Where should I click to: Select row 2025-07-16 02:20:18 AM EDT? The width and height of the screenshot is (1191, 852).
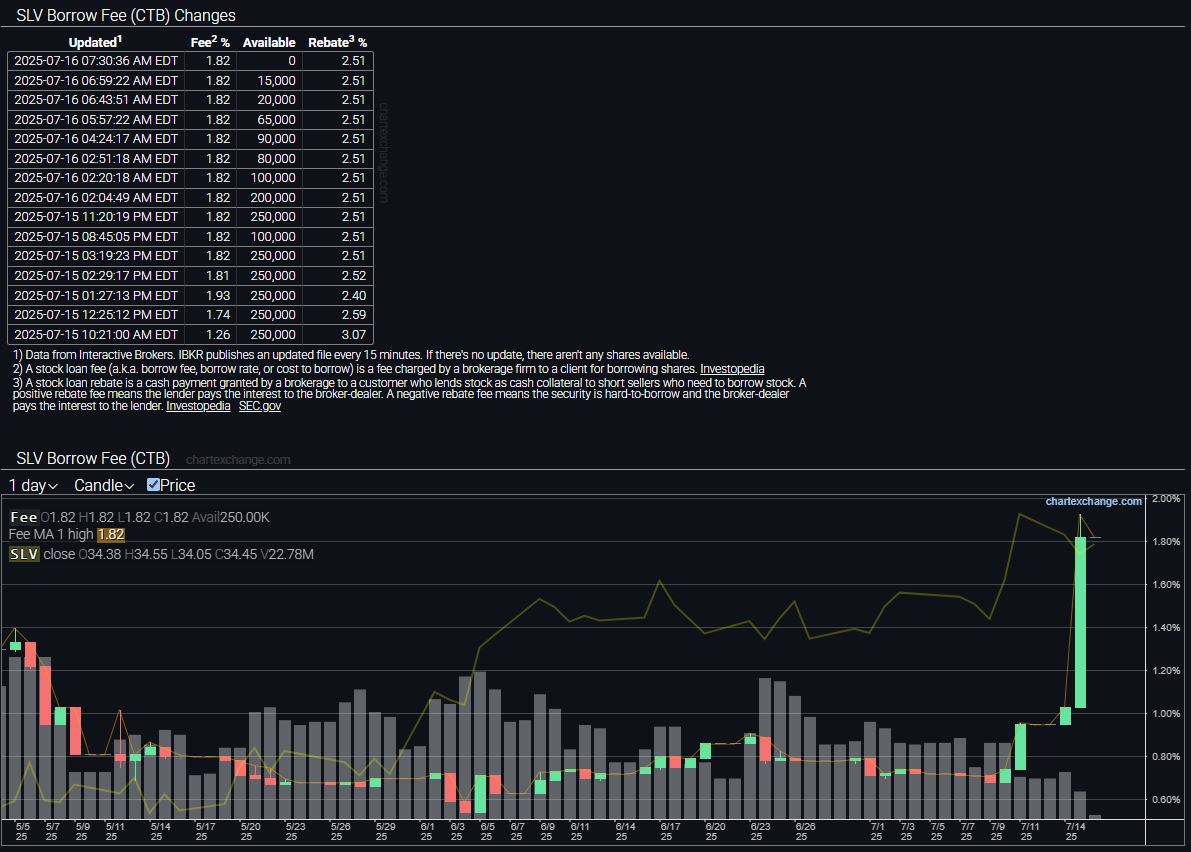pos(191,178)
